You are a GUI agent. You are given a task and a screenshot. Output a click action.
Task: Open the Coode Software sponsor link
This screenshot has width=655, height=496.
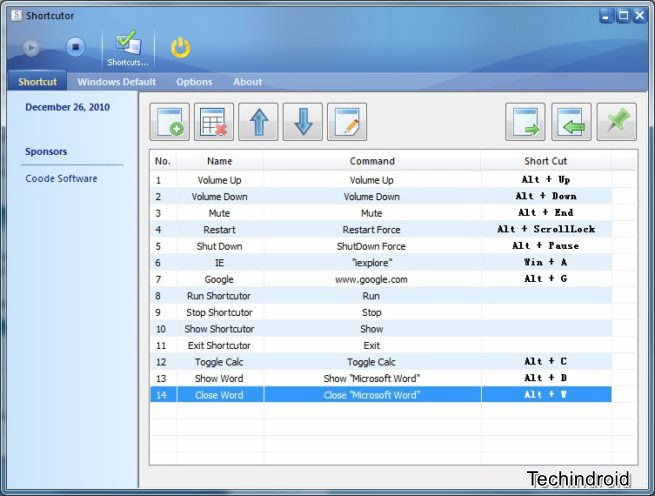61,178
